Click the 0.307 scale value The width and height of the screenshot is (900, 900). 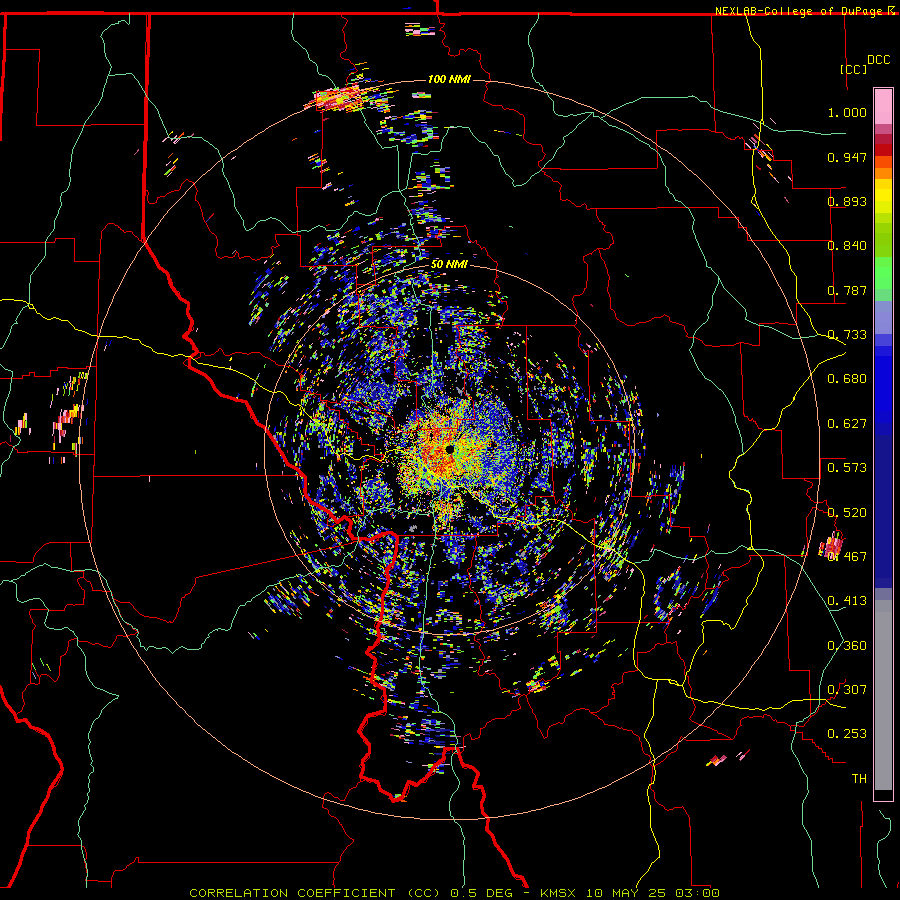(847, 690)
